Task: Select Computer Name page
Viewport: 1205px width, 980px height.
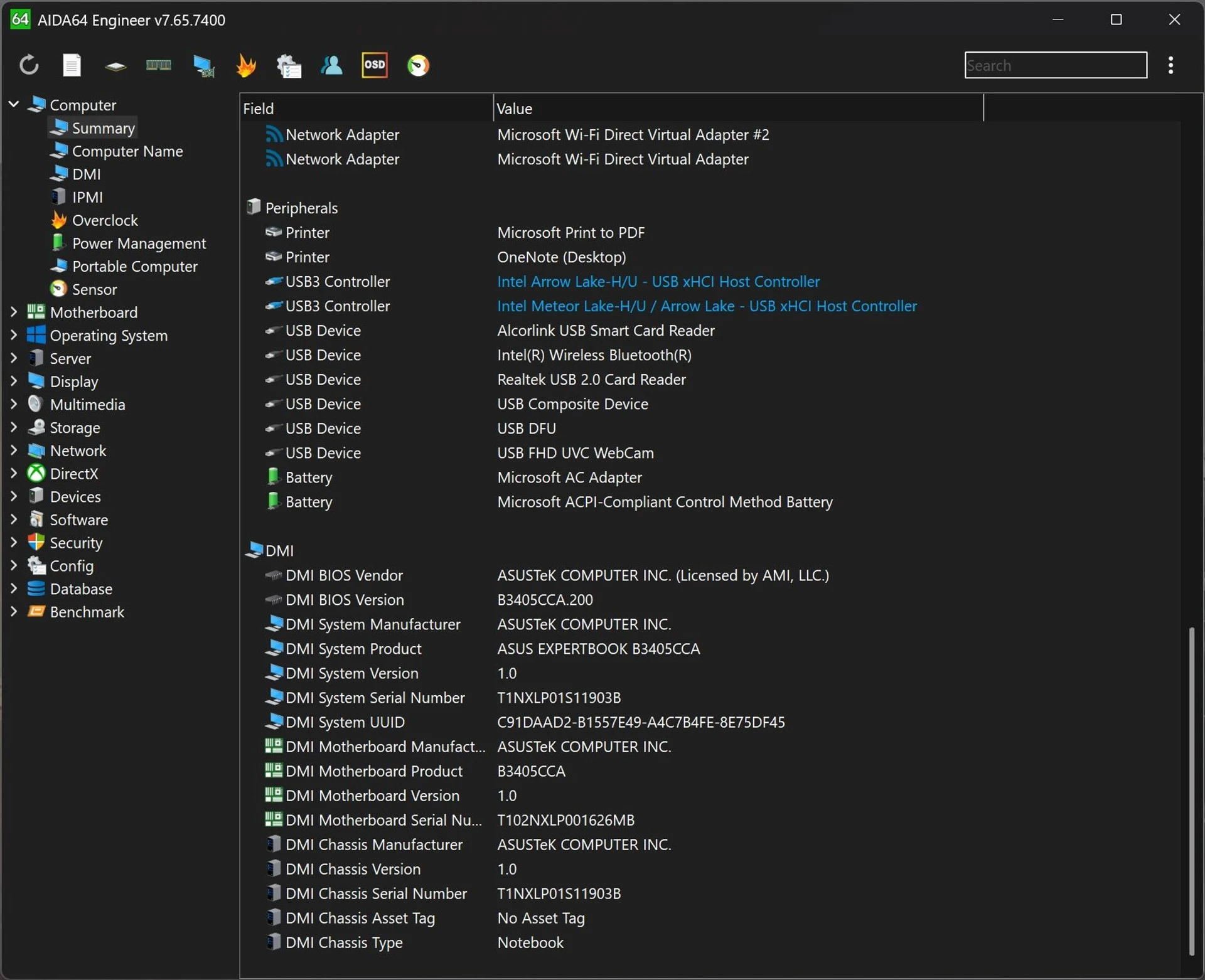Action: 117,151
